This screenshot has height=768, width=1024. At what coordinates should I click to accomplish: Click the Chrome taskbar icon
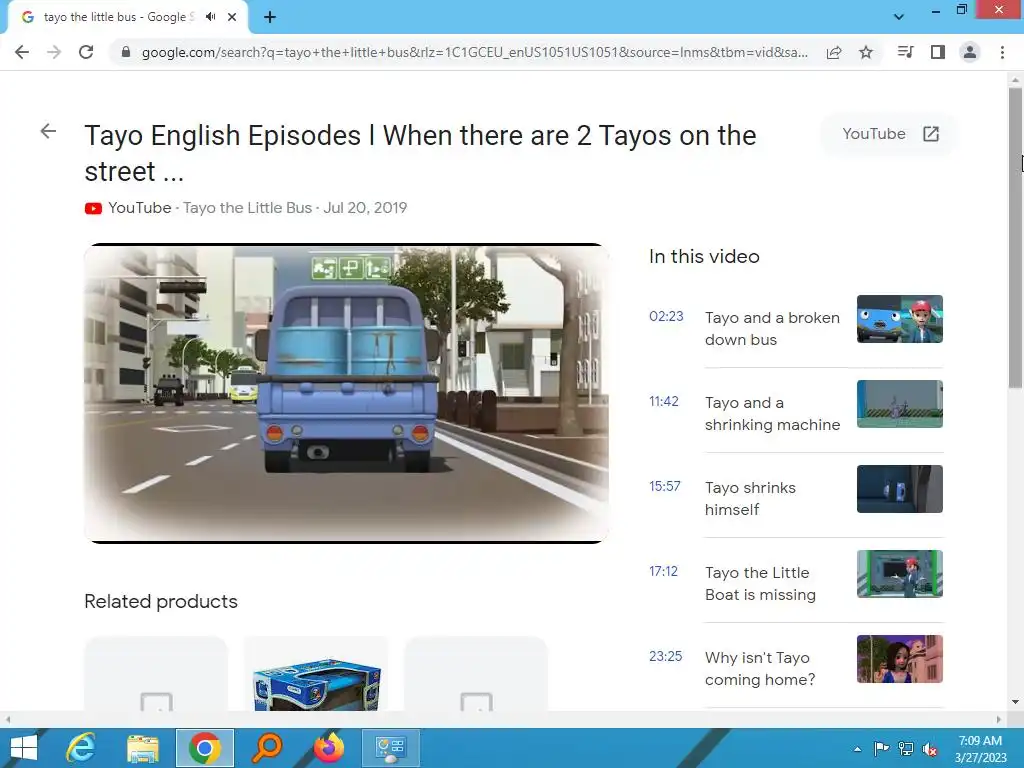click(204, 748)
